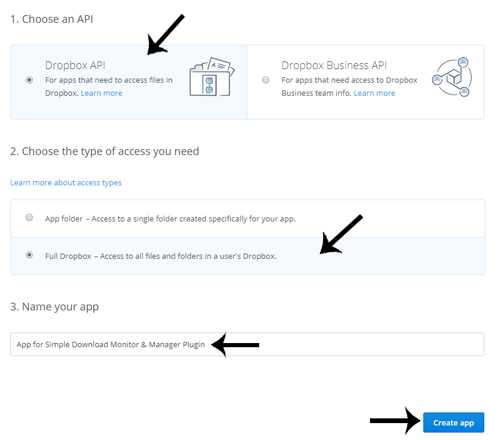The image size is (500, 440).
Task: Open Learn more link under Dropbox API
Action: (102, 93)
